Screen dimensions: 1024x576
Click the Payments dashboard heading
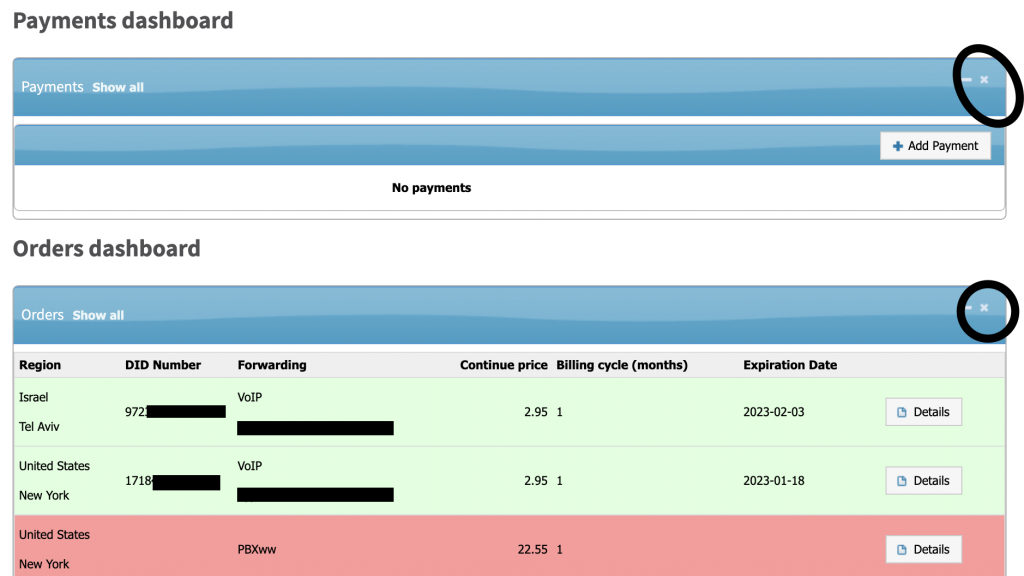(x=123, y=21)
